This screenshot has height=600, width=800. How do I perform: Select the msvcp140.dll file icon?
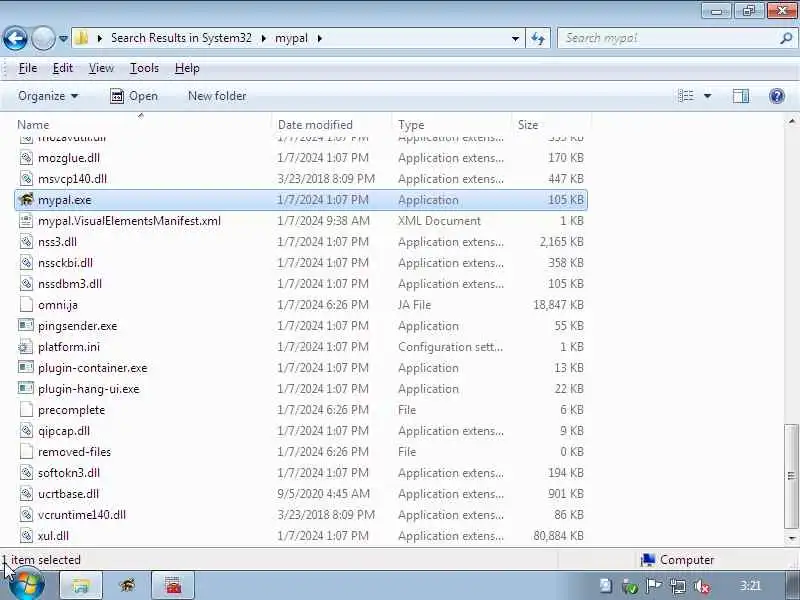[26, 179]
